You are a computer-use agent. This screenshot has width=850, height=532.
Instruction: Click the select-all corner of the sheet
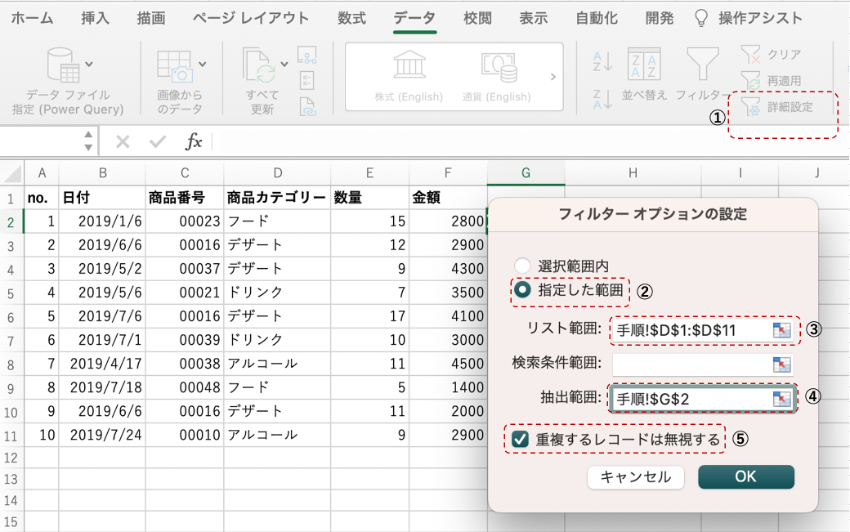(x=12, y=174)
